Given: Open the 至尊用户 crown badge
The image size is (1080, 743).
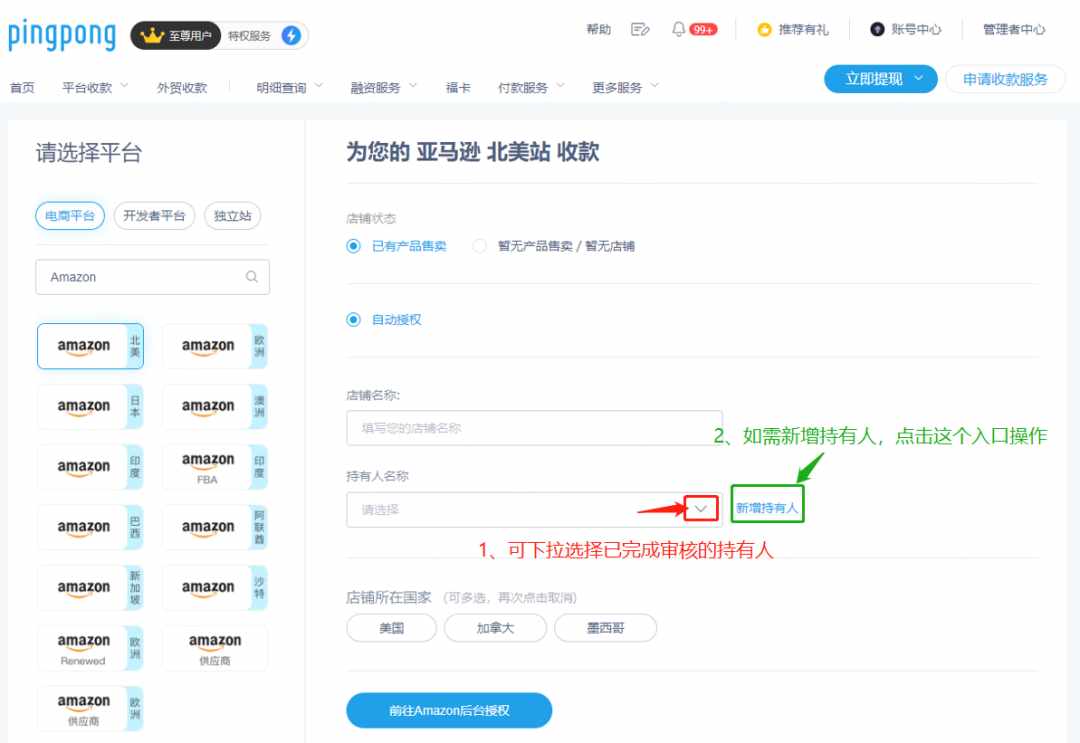Looking at the screenshot, I should 176,36.
